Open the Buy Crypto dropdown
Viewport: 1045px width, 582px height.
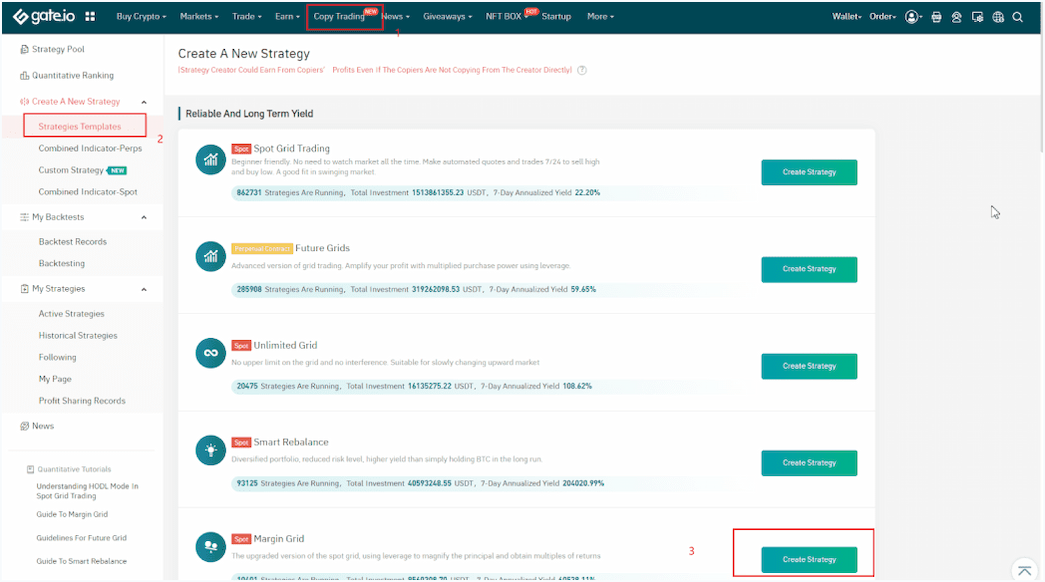141,17
